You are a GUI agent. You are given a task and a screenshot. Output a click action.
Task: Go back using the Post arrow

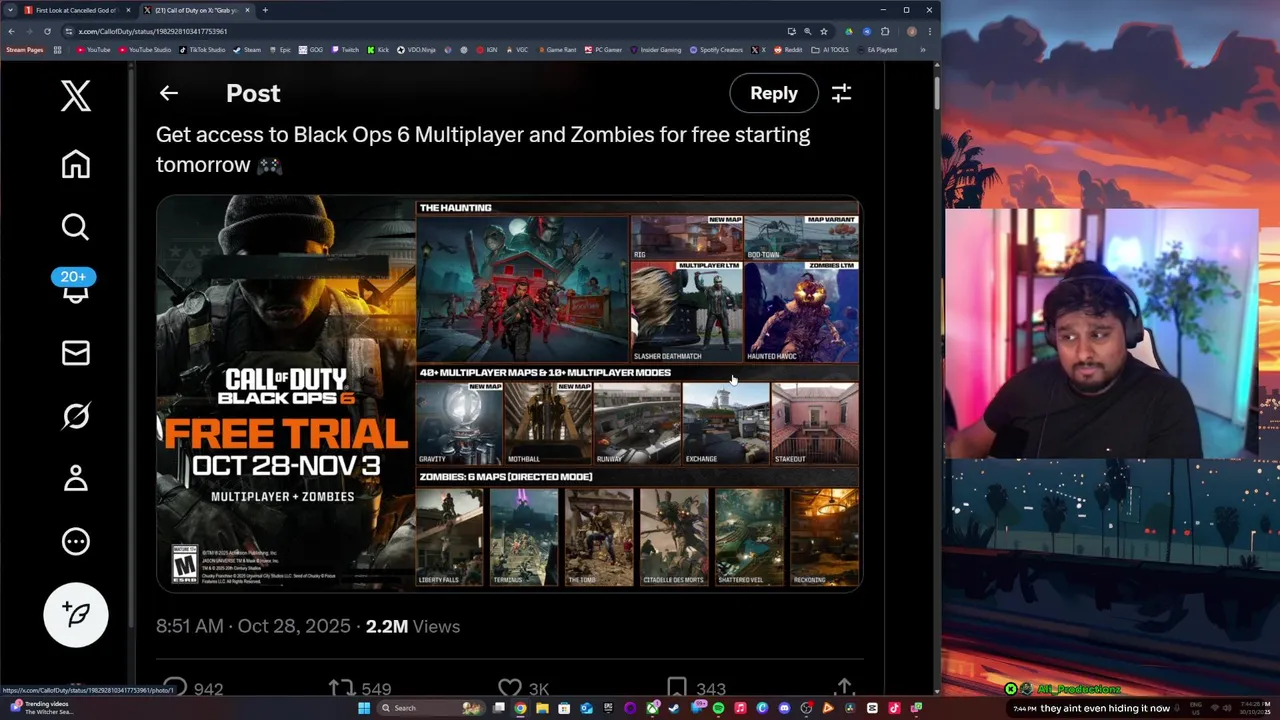coord(168,93)
